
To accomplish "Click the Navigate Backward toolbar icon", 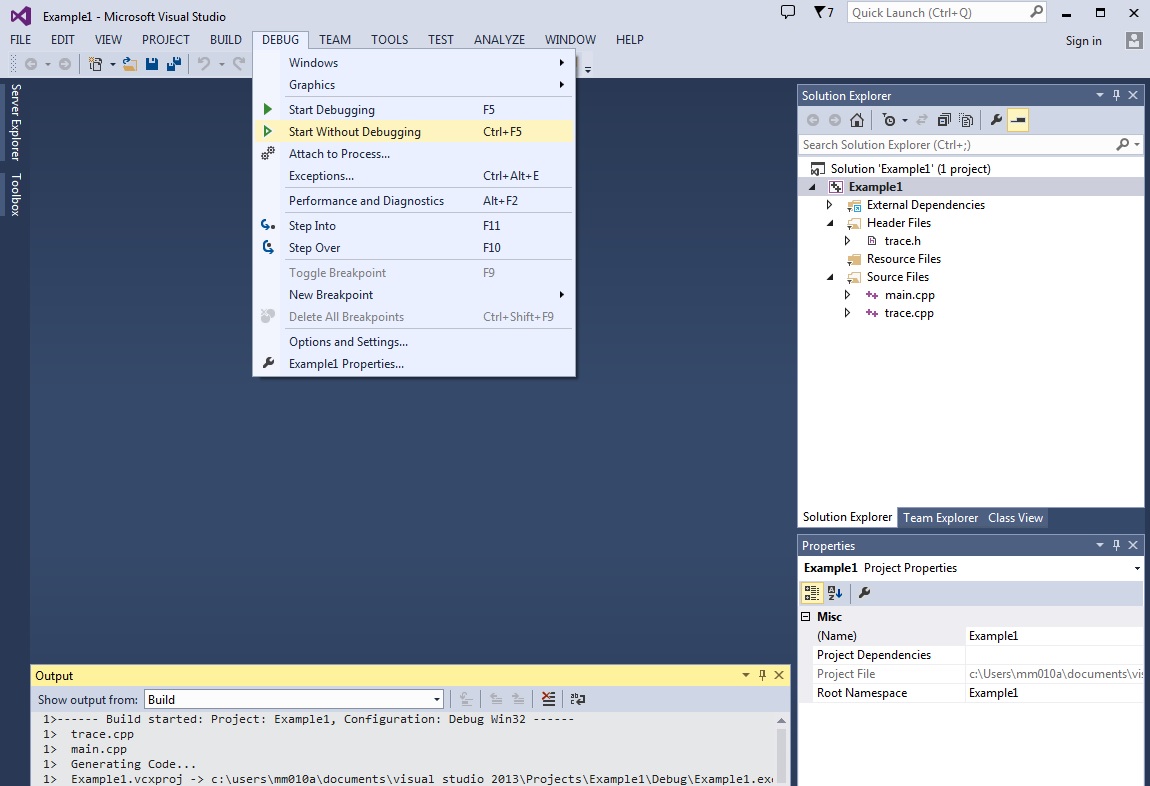I will 31,65.
